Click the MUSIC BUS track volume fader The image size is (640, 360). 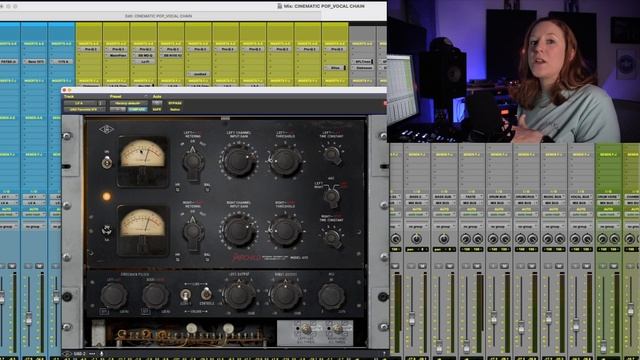[548, 317]
